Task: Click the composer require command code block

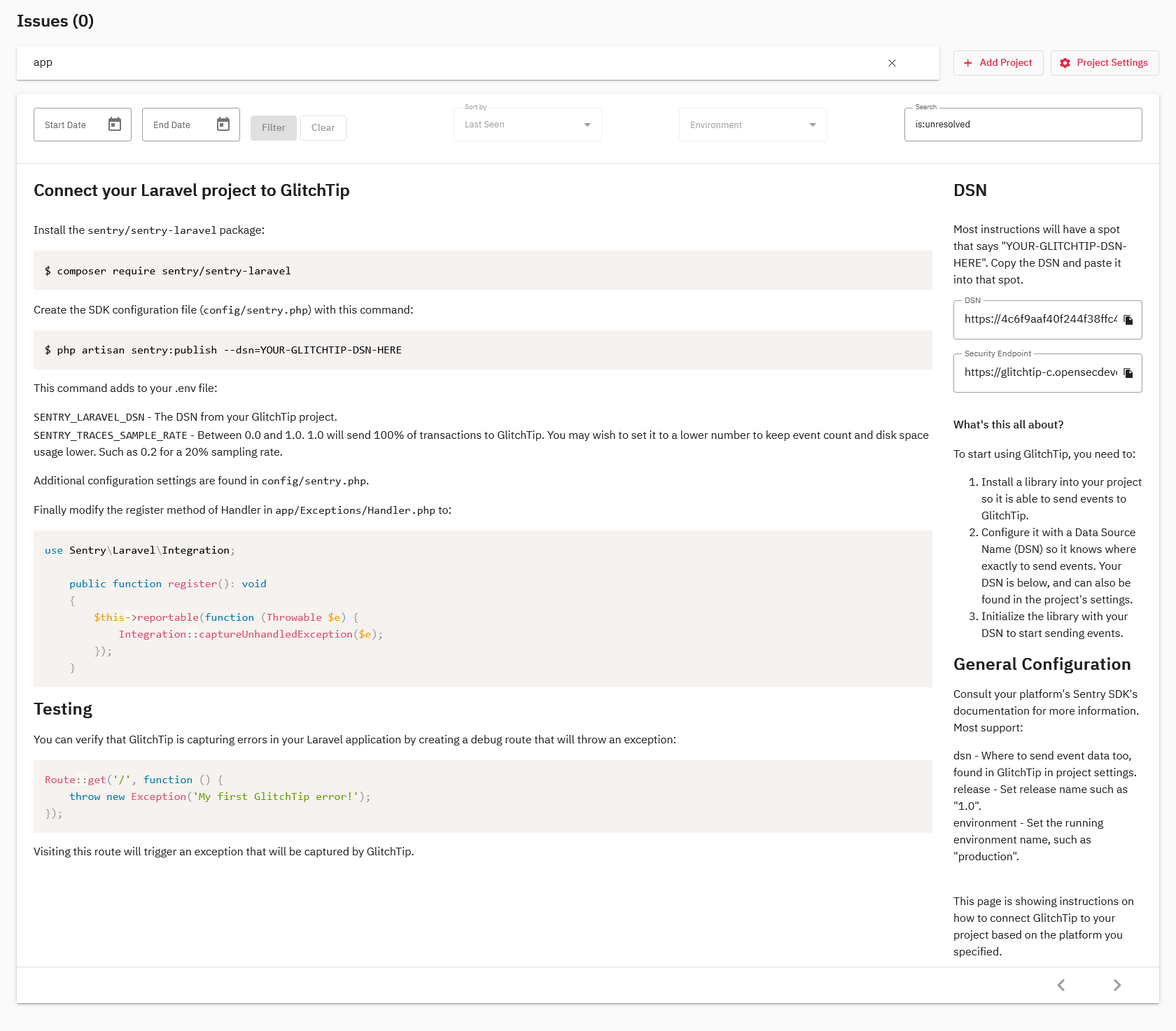Action: point(483,271)
